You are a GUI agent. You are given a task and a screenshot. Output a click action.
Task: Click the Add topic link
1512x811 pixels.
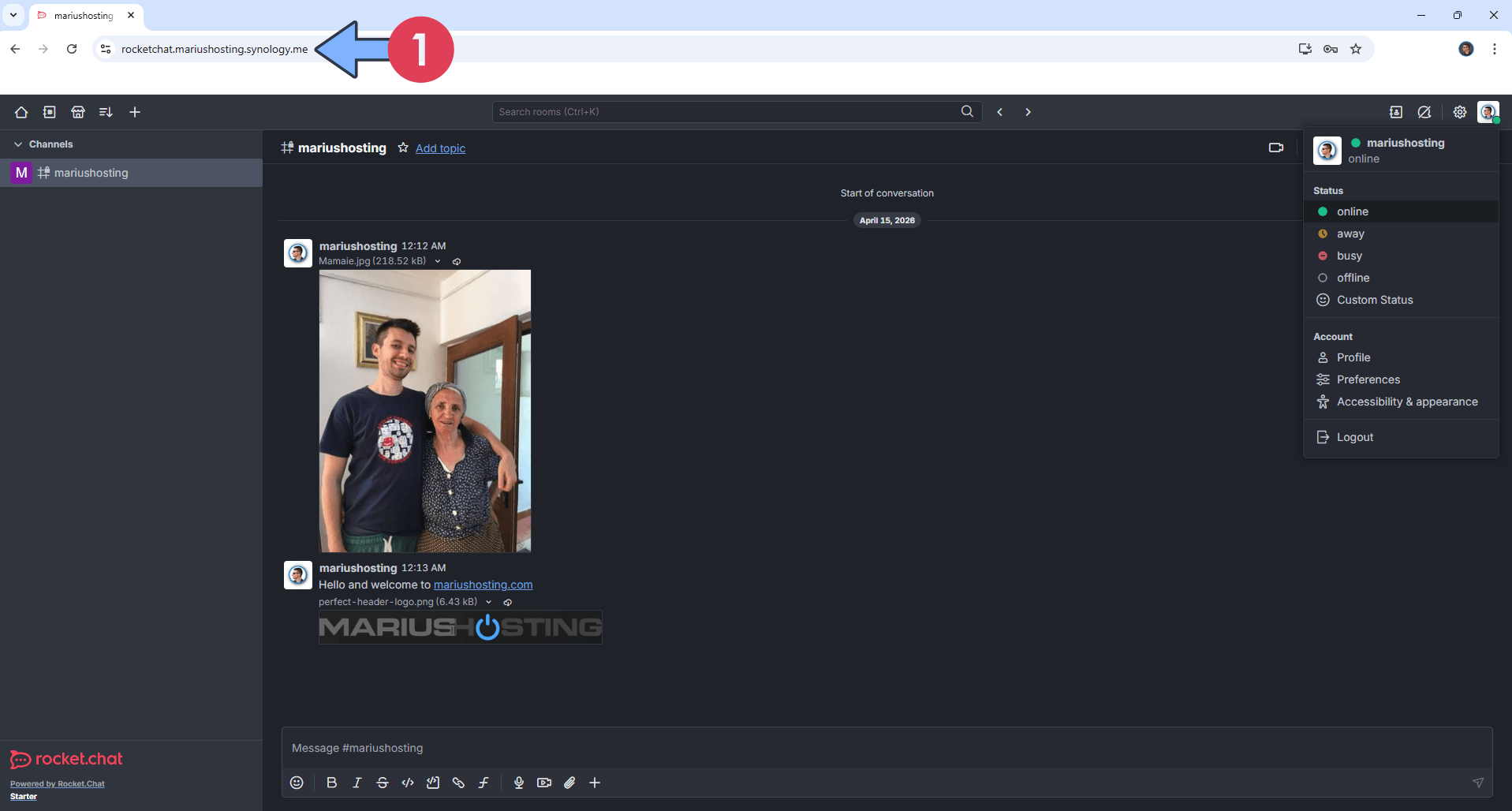click(440, 148)
